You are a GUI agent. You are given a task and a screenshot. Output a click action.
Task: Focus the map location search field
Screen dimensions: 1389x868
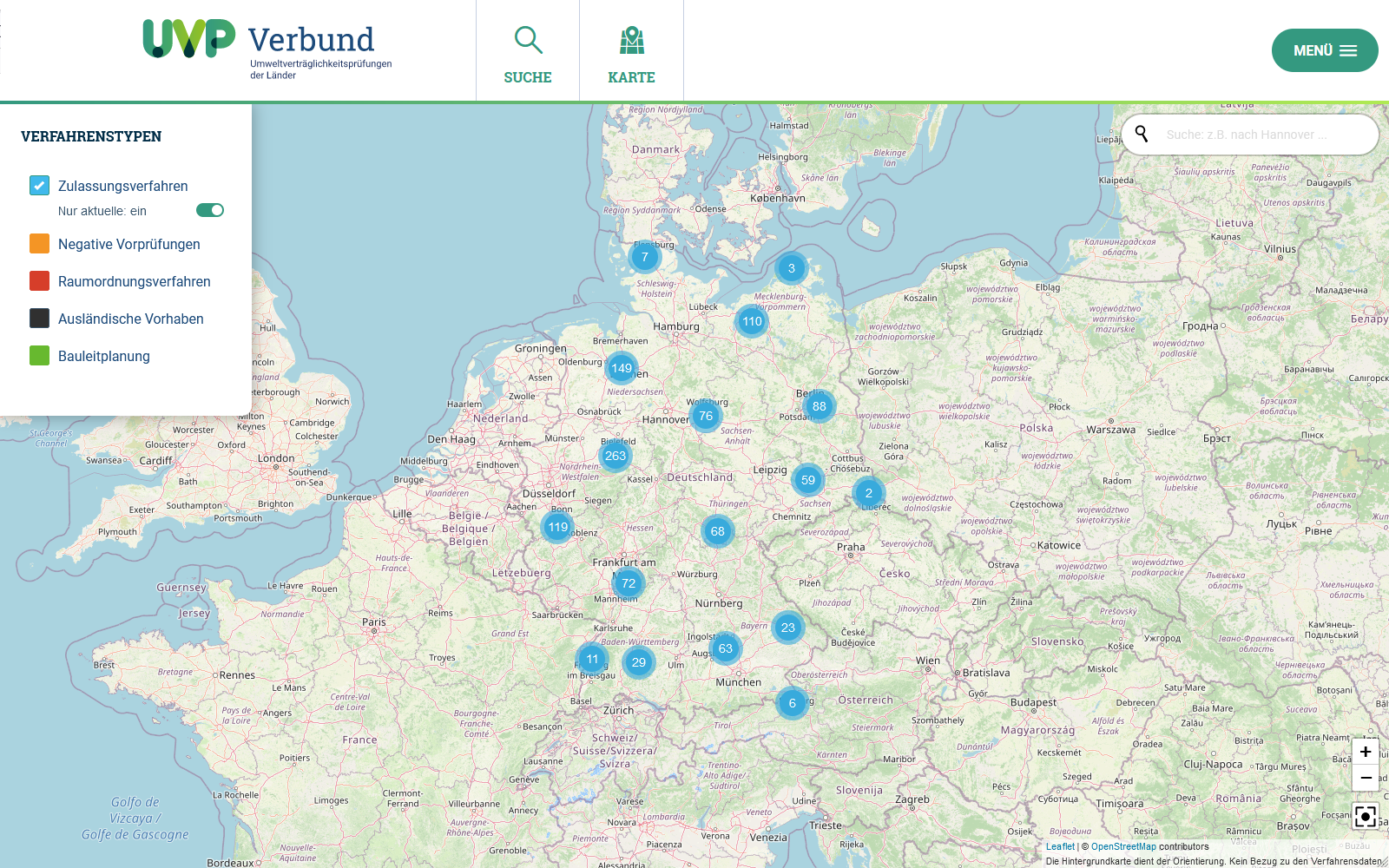coord(1259,135)
